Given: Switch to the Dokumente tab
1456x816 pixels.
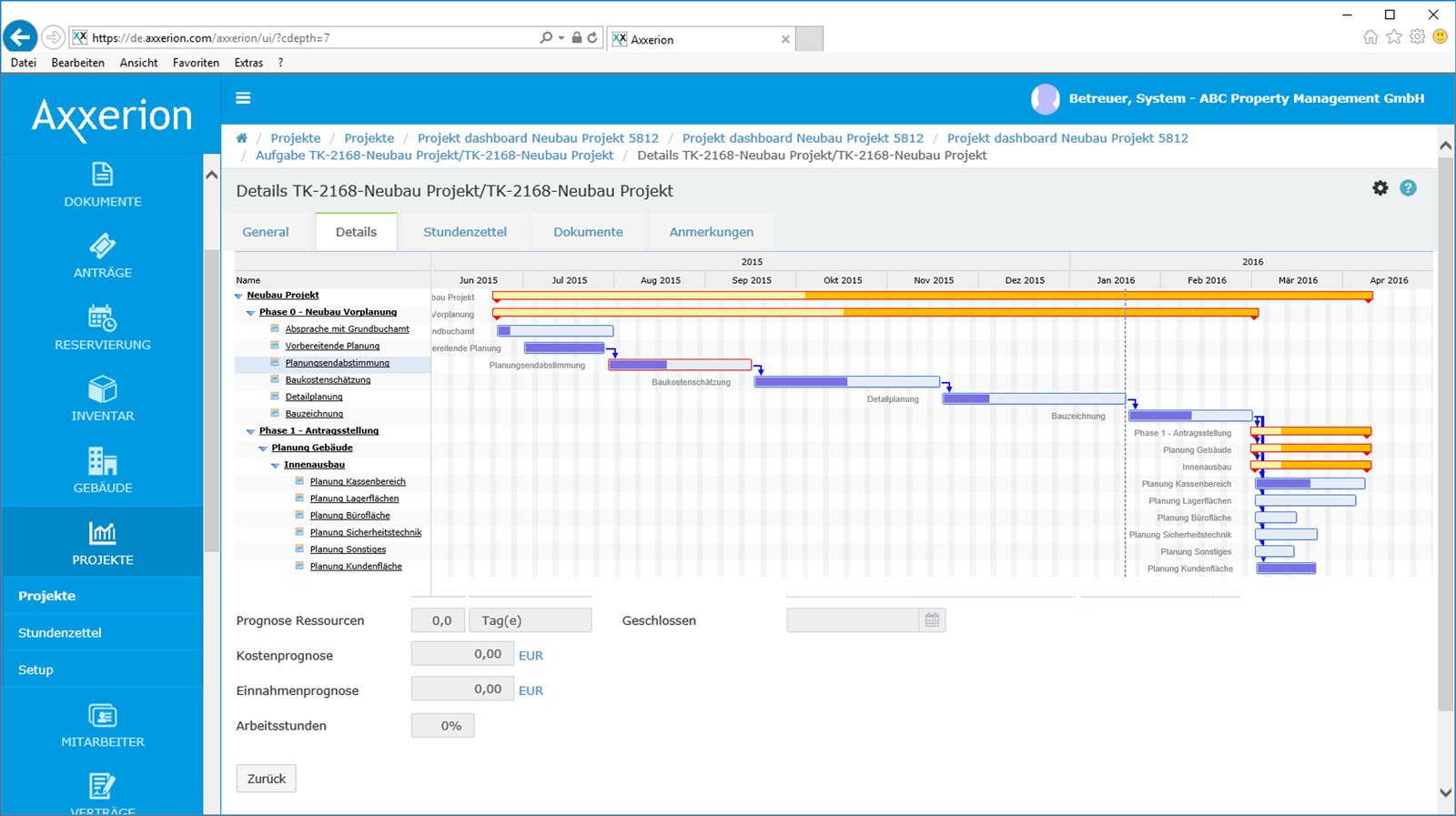Looking at the screenshot, I should (x=588, y=232).
